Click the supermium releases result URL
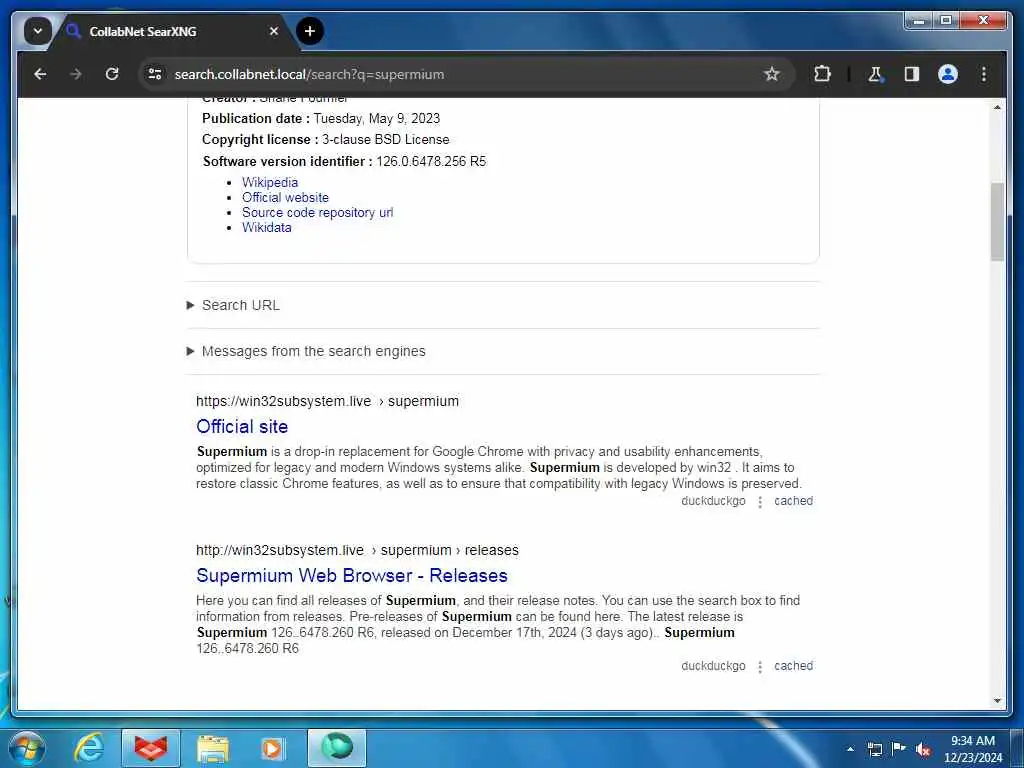The image size is (1024, 768). pos(357,550)
